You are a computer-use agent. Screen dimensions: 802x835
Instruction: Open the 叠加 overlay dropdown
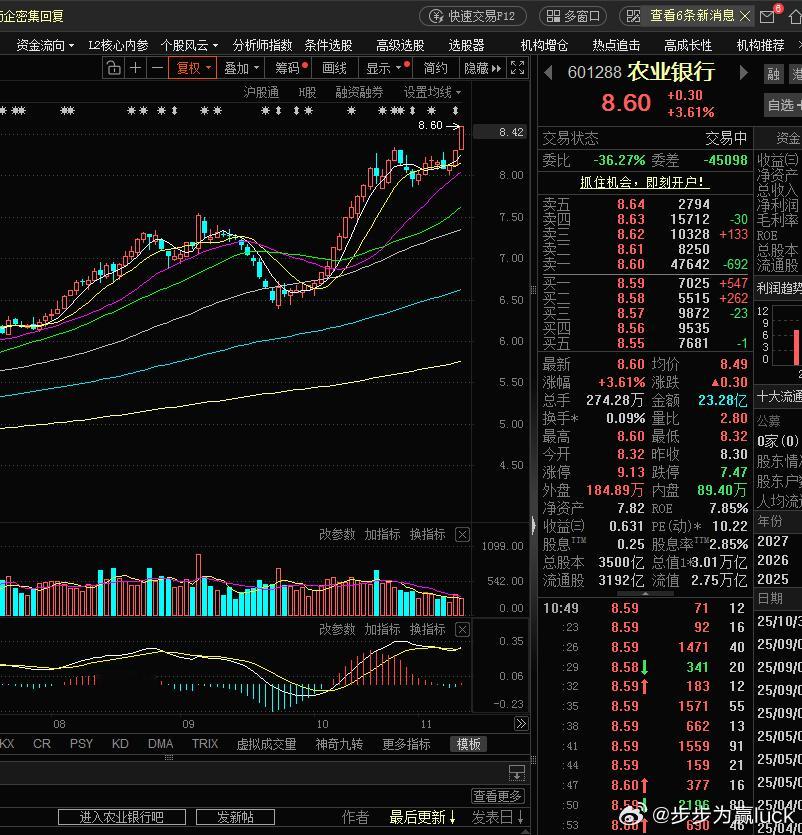pos(241,68)
